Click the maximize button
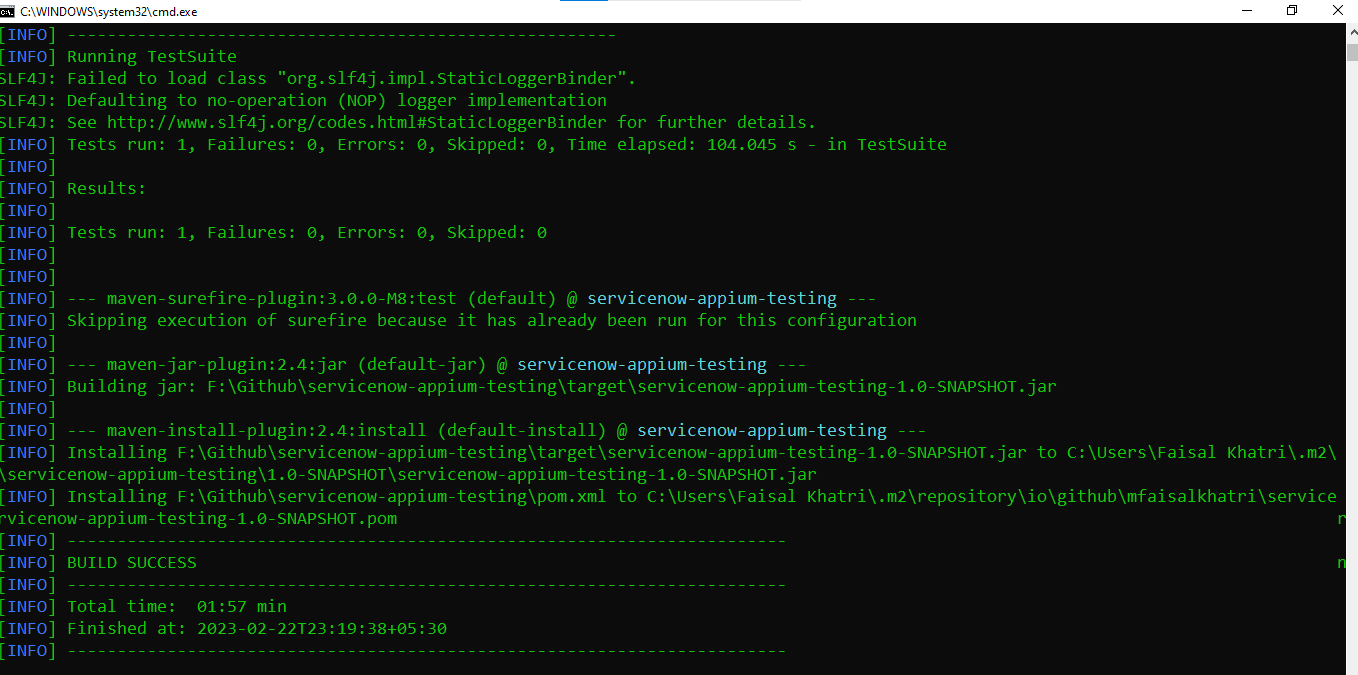This screenshot has height=675, width=1358. pos(1292,11)
